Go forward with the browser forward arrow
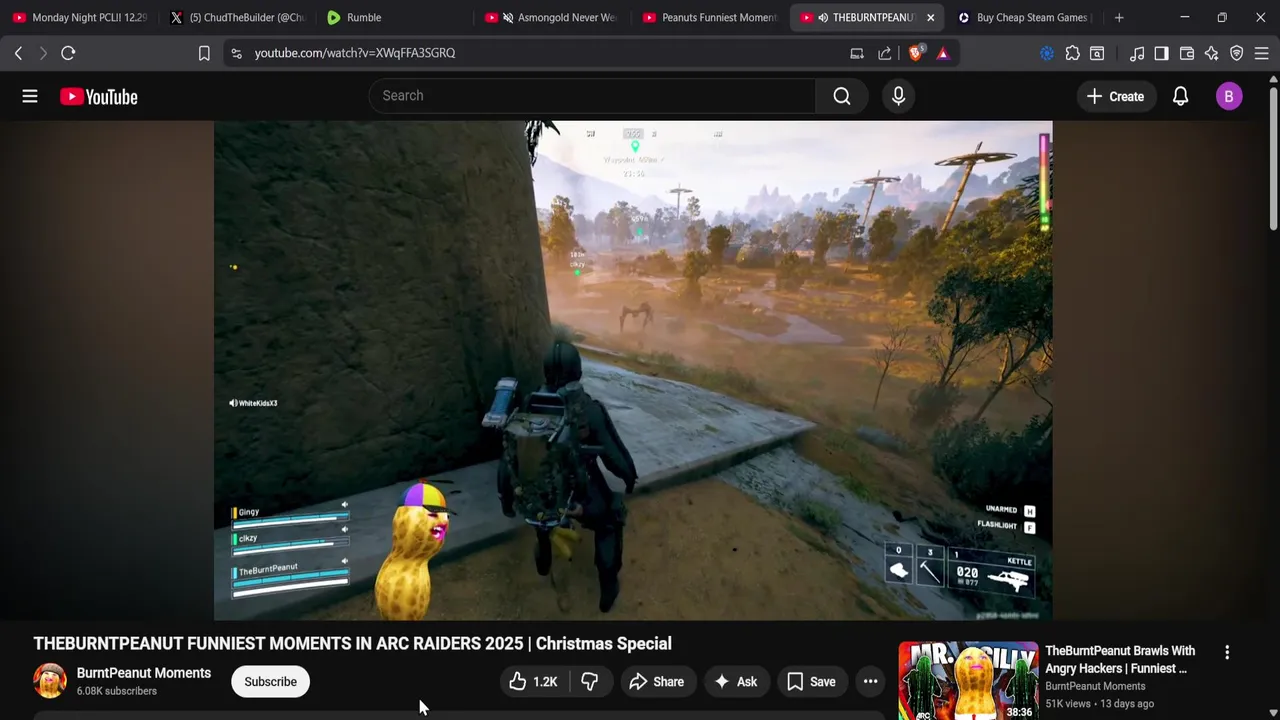 pyautogui.click(x=43, y=53)
